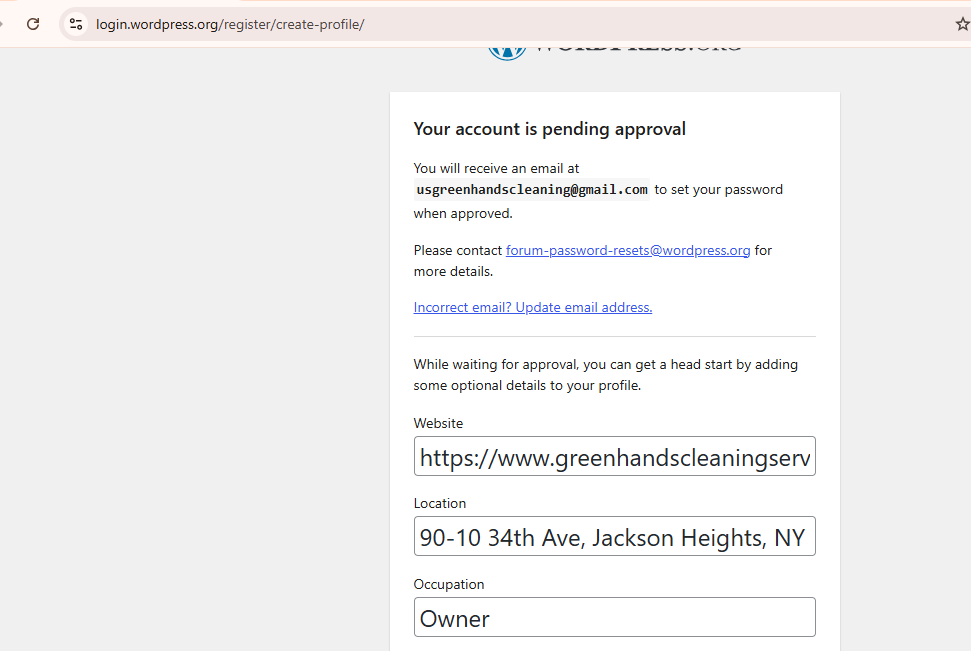971x651 pixels.
Task: Click the Website field label
Action: pos(438,423)
